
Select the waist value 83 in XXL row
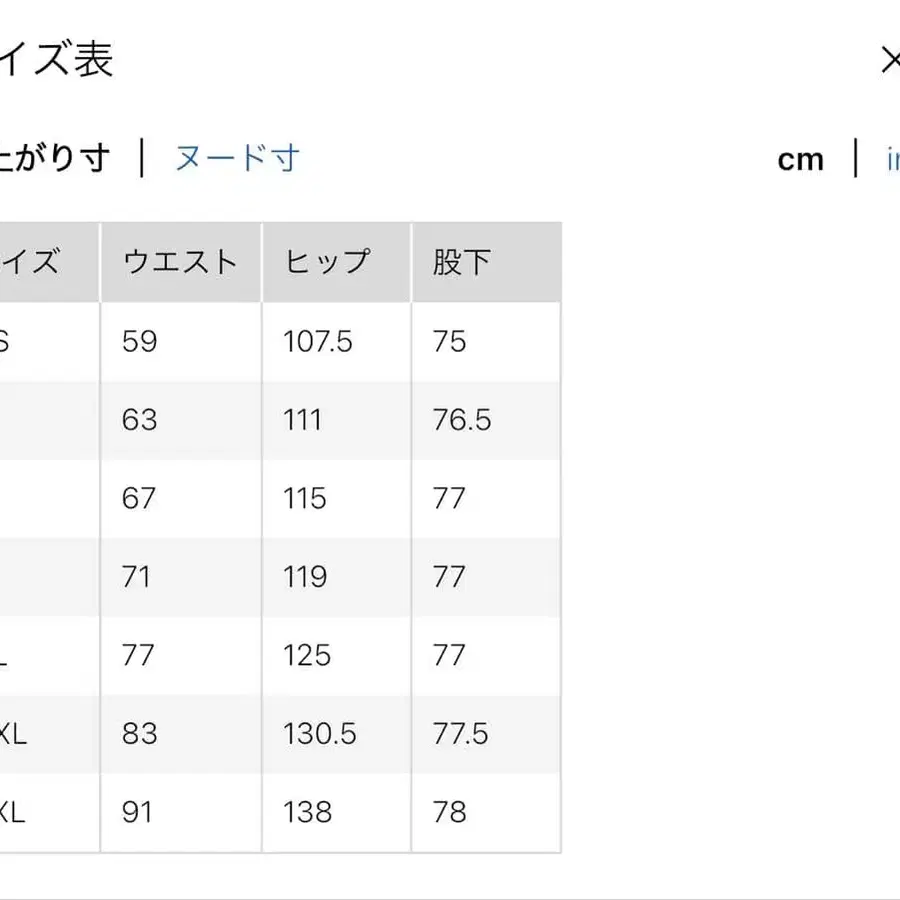pyautogui.click(x=141, y=734)
